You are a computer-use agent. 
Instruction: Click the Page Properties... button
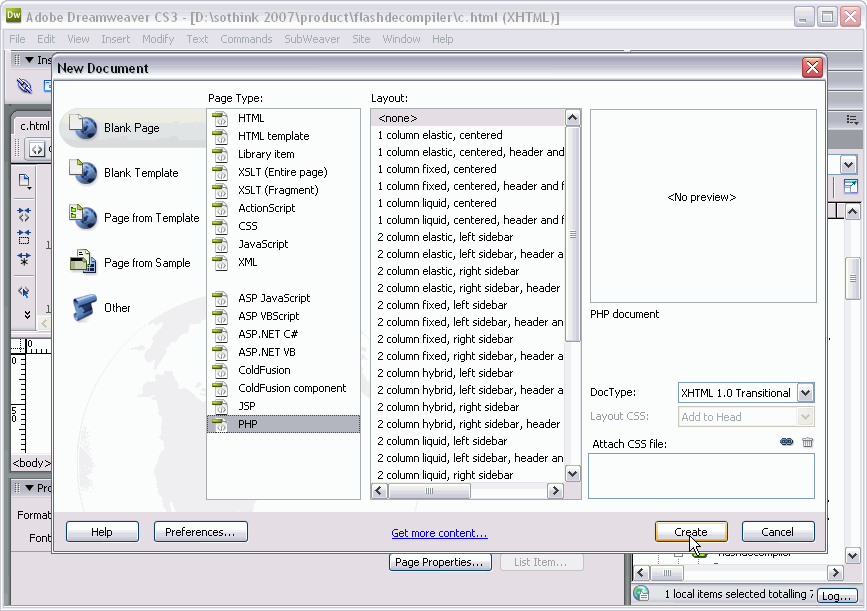pyautogui.click(x=440, y=562)
